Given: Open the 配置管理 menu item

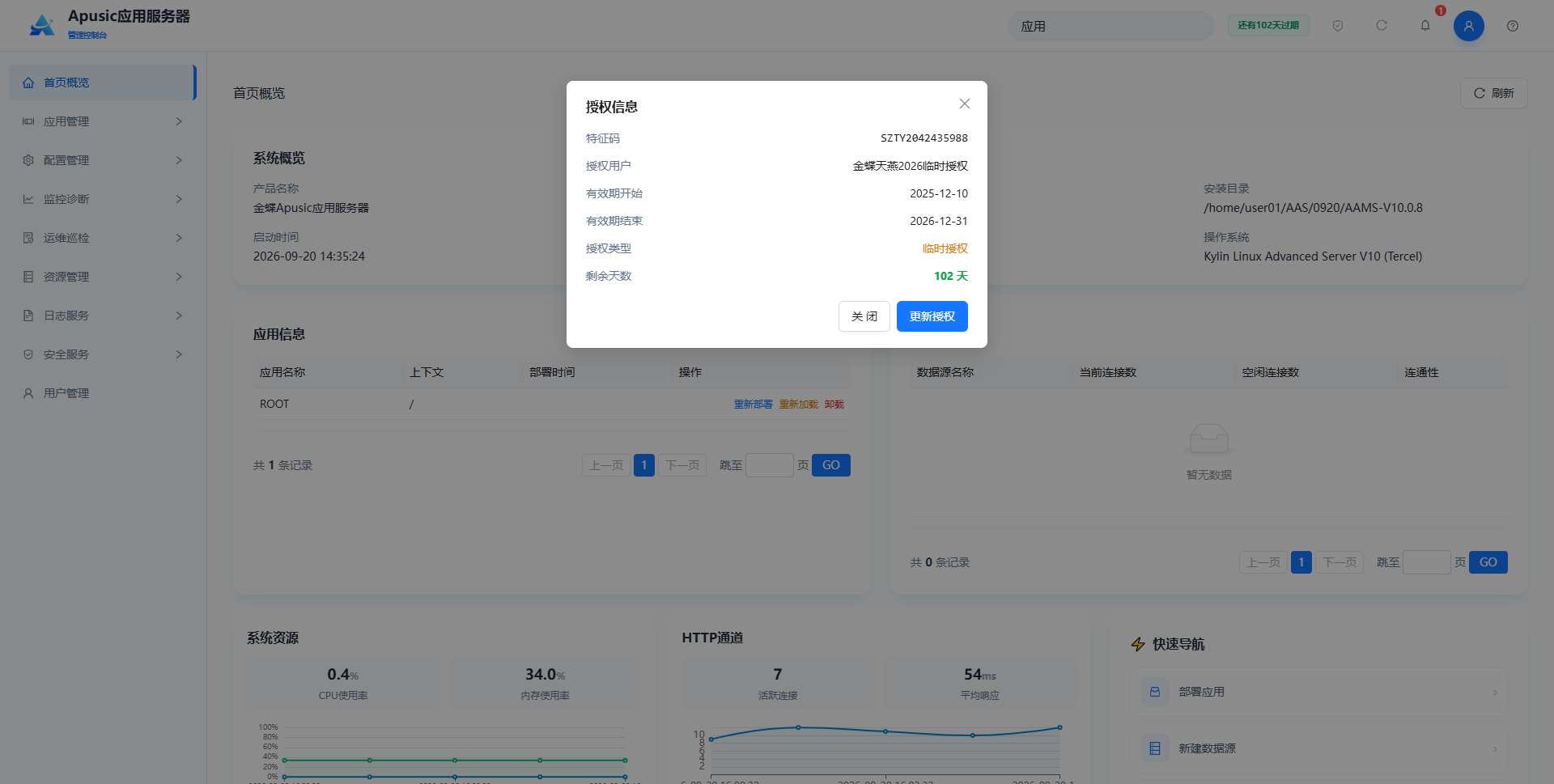Looking at the screenshot, I should (x=103, y=160).
